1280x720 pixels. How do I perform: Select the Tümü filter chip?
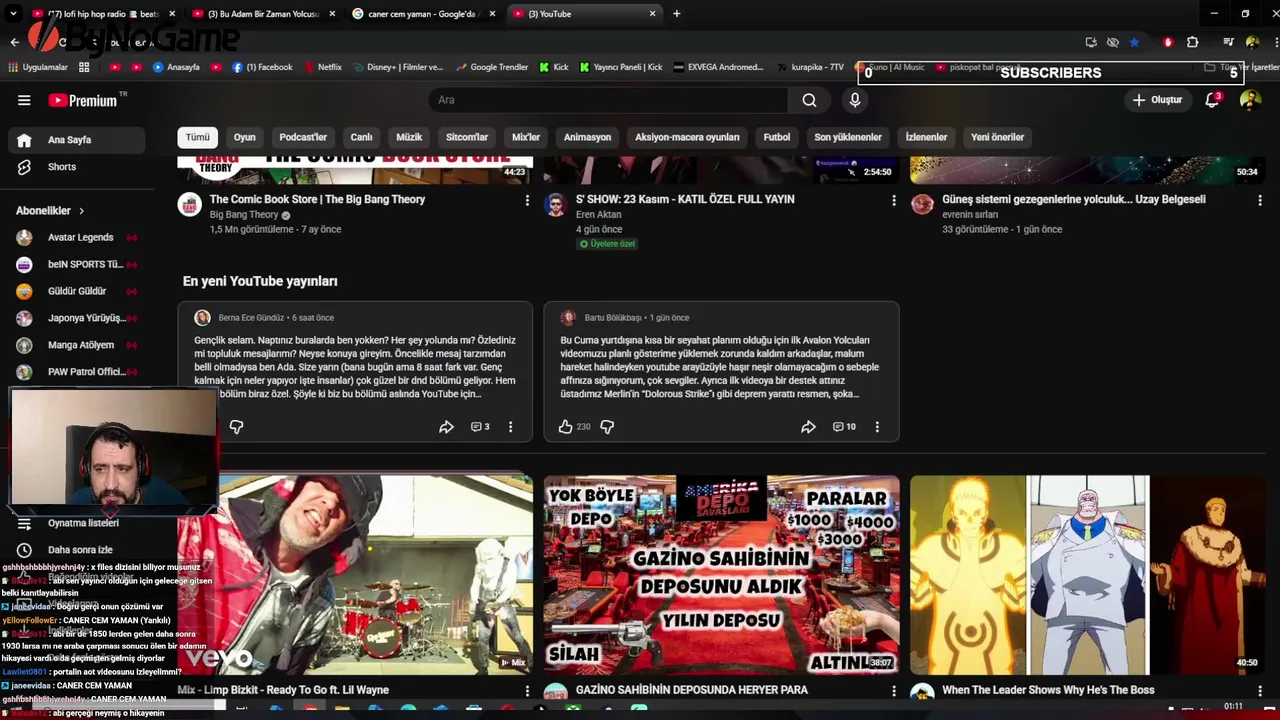(198, 137)
